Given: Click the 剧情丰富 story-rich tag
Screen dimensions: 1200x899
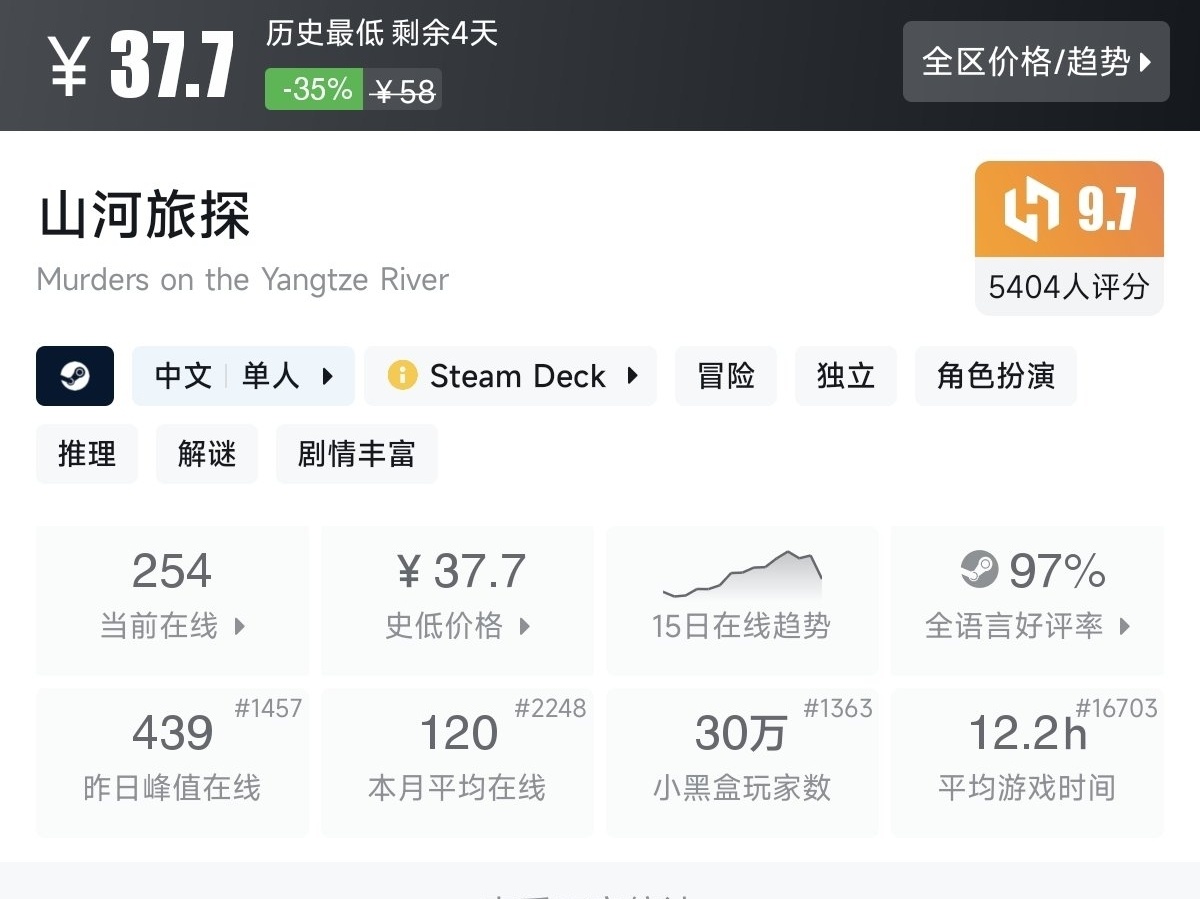Looking at the screenshot, I should [x=356, y=454].
